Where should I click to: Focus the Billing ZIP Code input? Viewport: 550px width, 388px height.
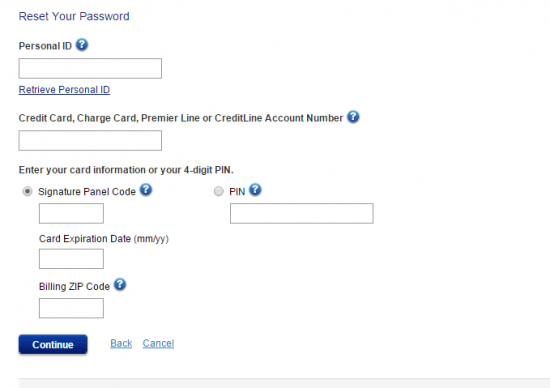tap(71, 308)
